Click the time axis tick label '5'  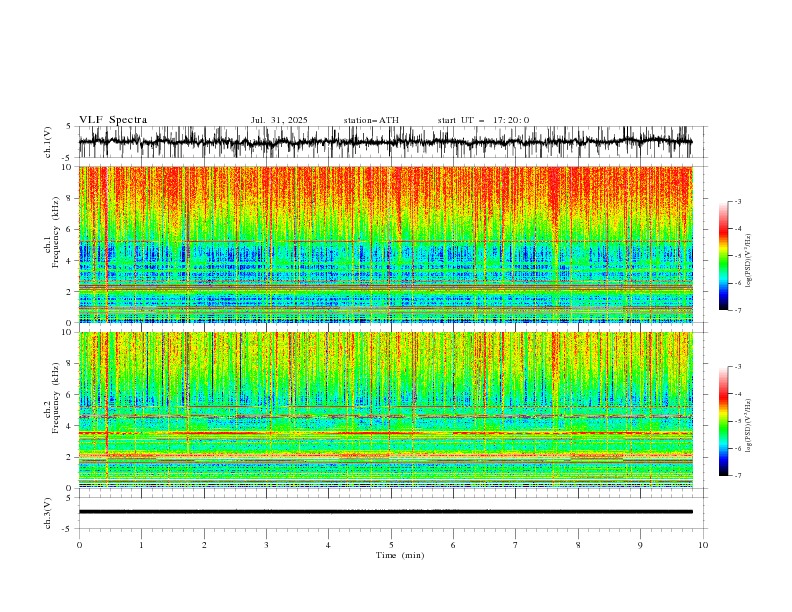pyautogui.click(x=391, y=545)
